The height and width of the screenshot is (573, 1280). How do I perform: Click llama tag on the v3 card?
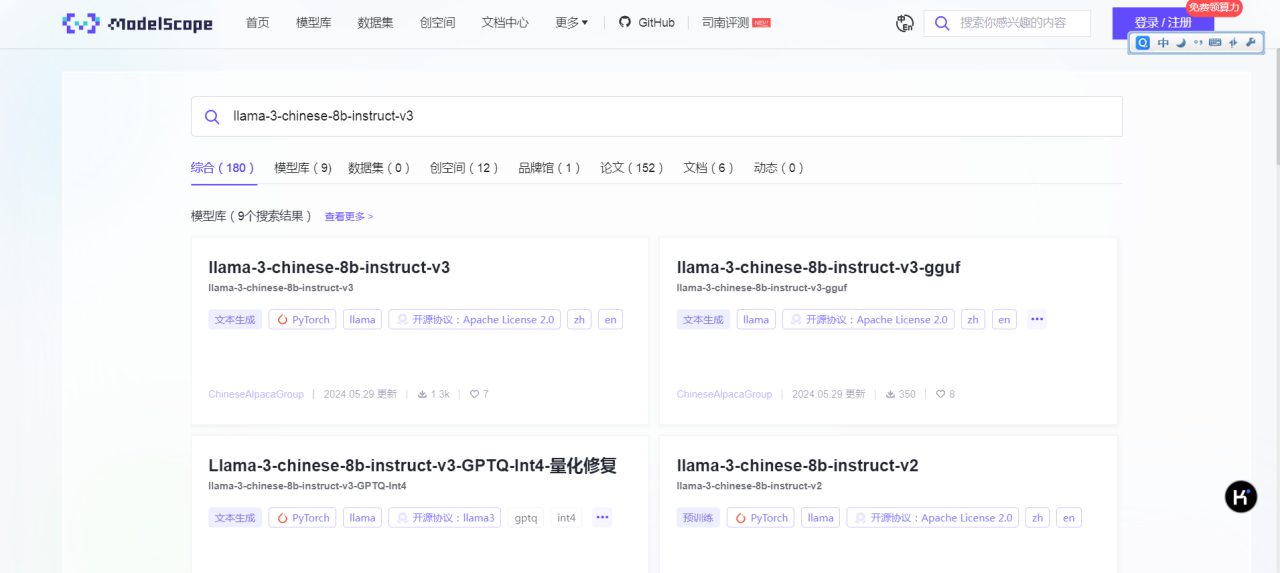tap(362, 320)
